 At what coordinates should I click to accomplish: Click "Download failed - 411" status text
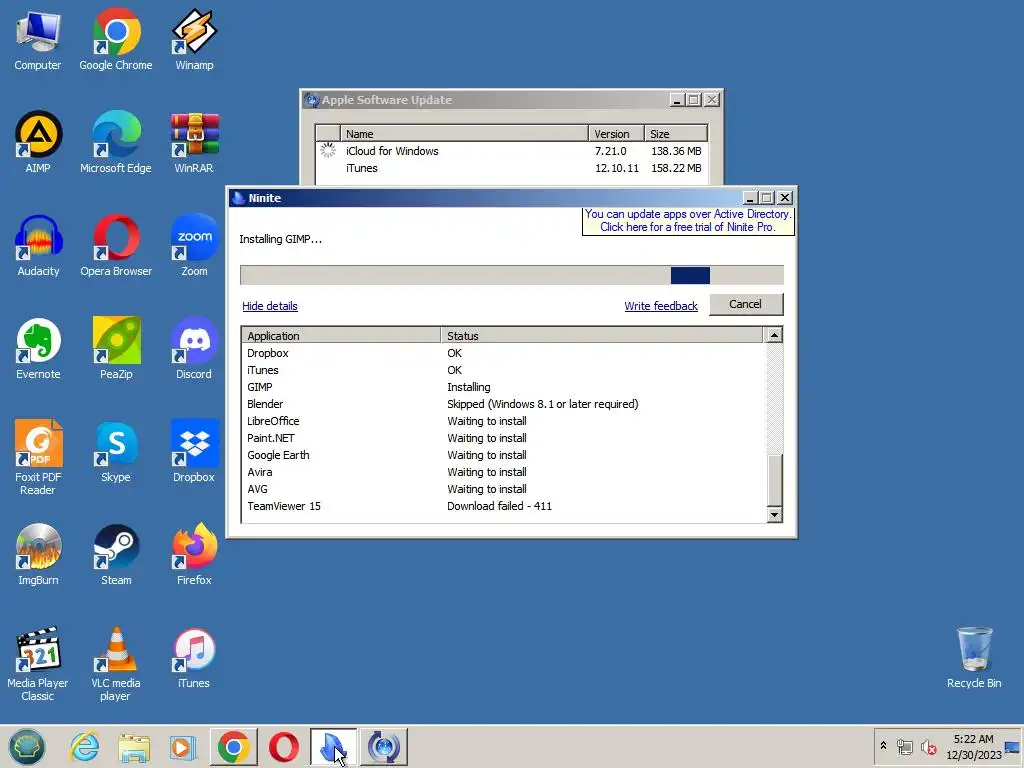coord(499,505)
